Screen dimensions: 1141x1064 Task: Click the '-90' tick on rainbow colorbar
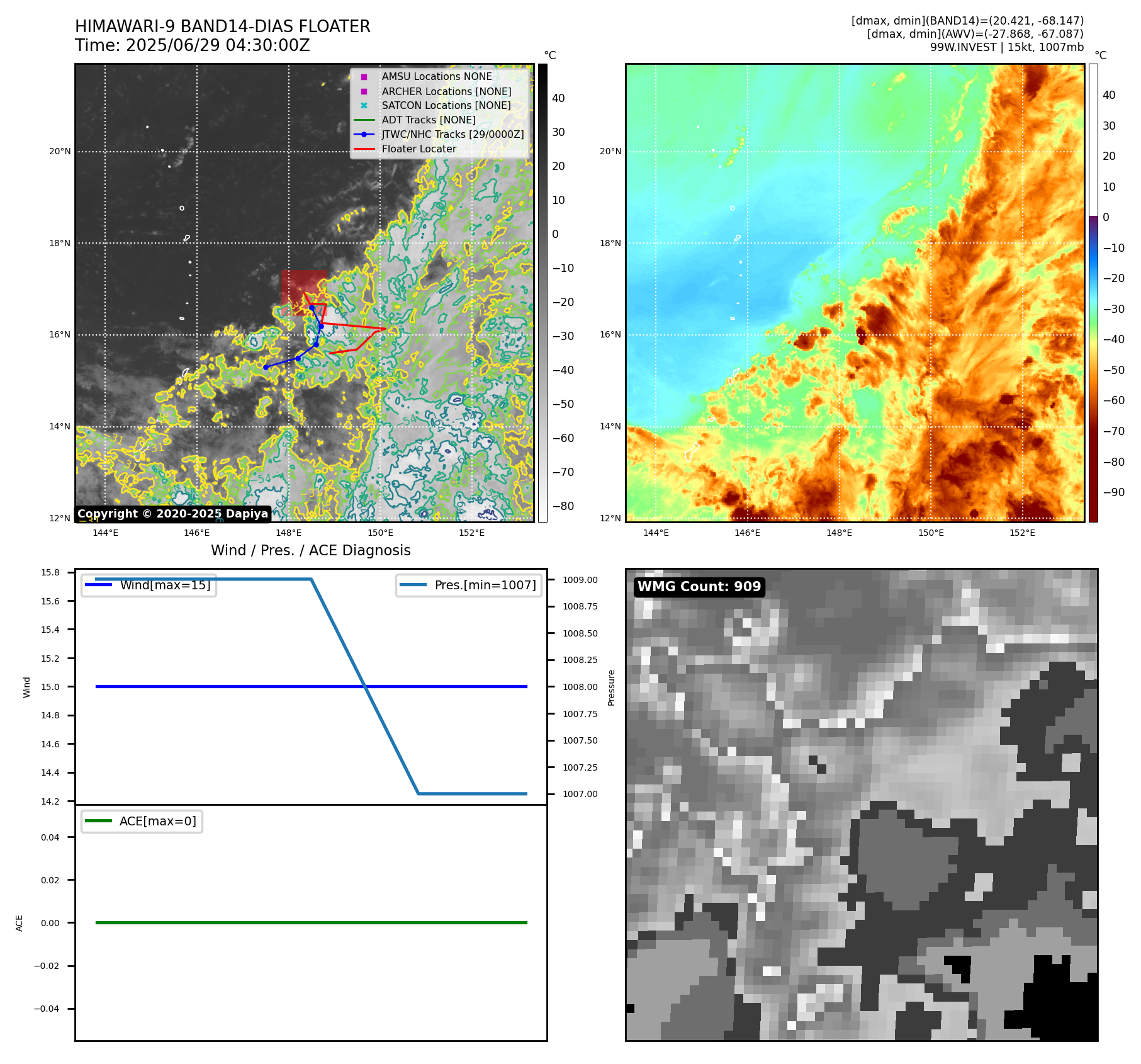click(1114, 492)
